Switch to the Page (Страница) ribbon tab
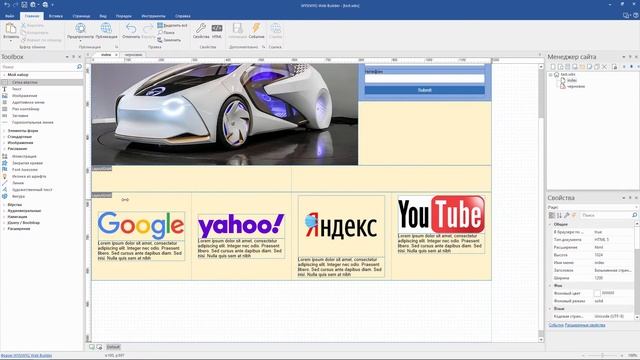640x360 pixels. click(81, 16)
